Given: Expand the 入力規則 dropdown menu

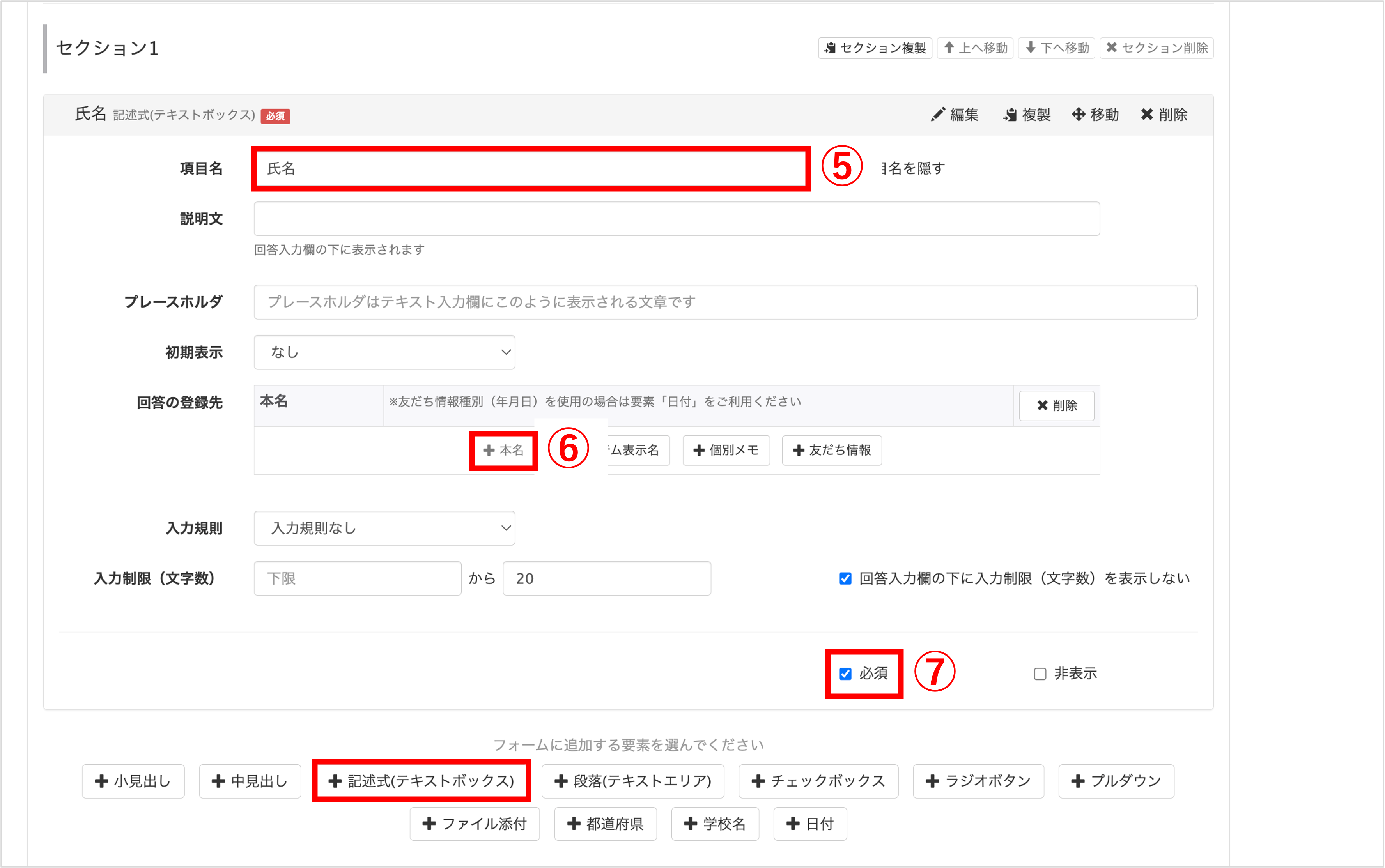Looking at the screenshot, I should click(384, 528).
